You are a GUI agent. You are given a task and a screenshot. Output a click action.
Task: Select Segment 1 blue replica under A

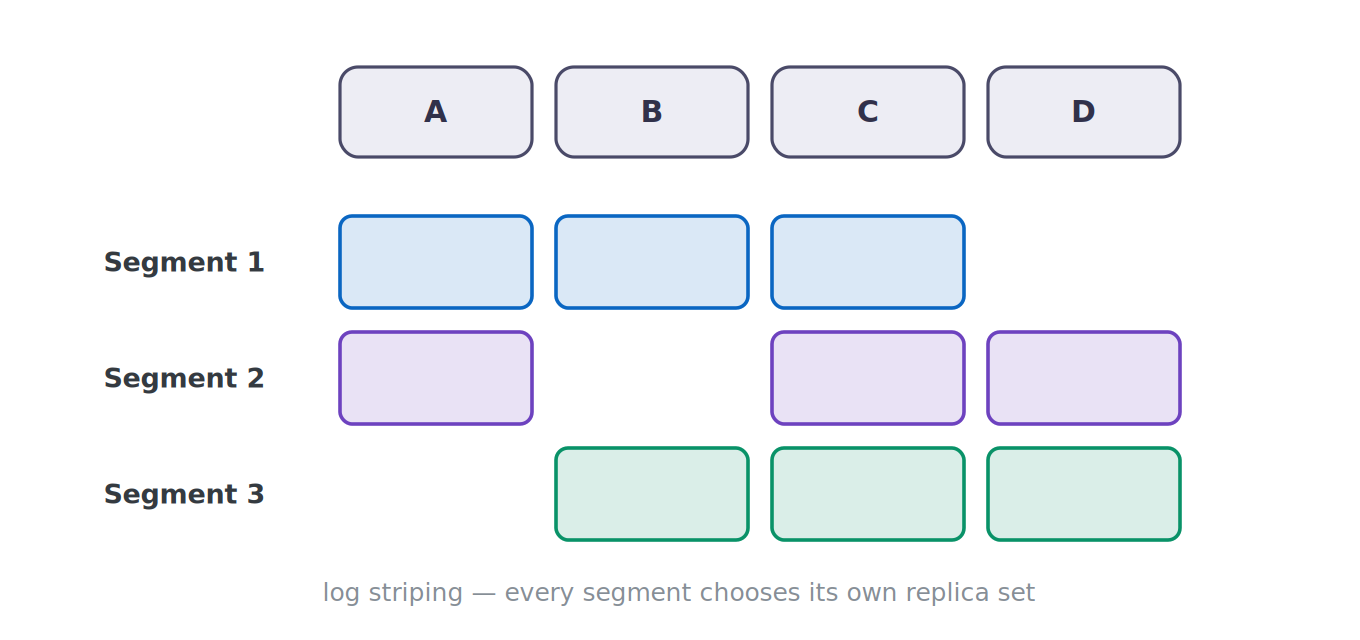tap(436, 262)
